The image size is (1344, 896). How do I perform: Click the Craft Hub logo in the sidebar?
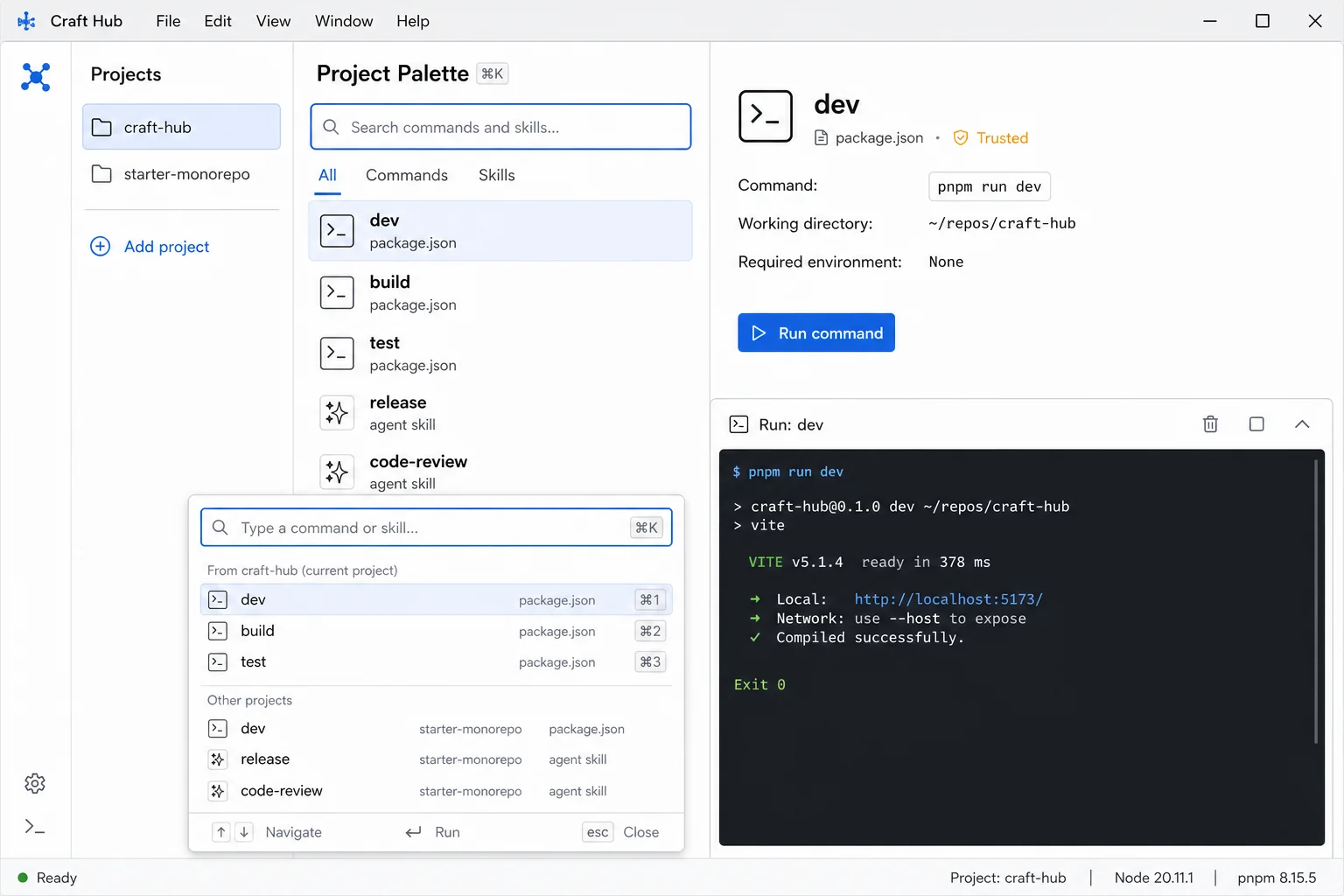[x=36, y=77]
